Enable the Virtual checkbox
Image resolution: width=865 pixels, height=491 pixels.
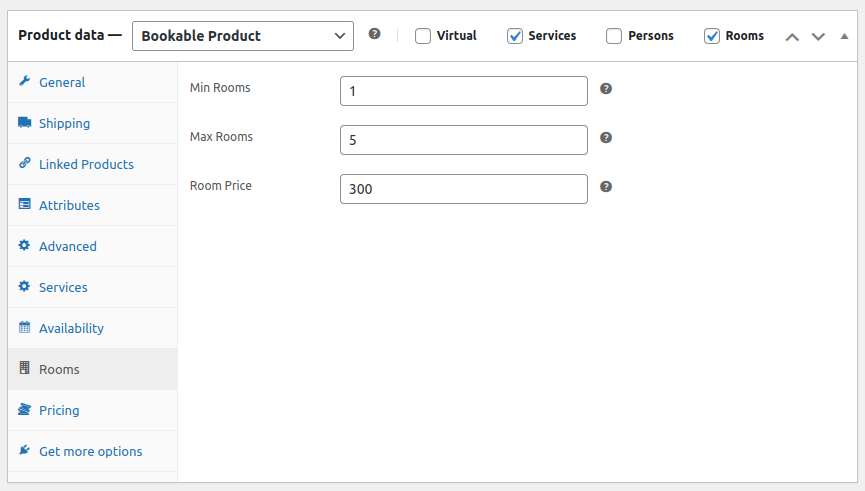(x=423, y=36)
